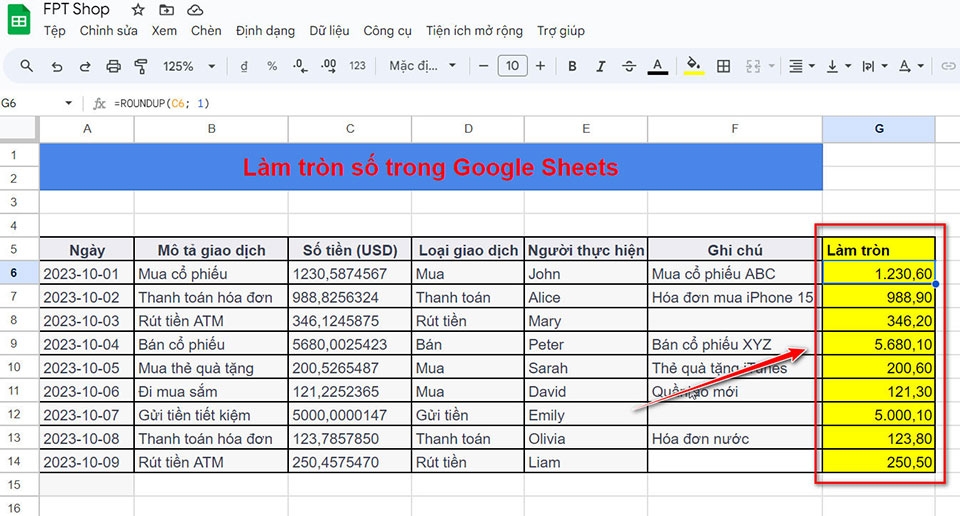Open the Công cụ menu

[388, 31]
